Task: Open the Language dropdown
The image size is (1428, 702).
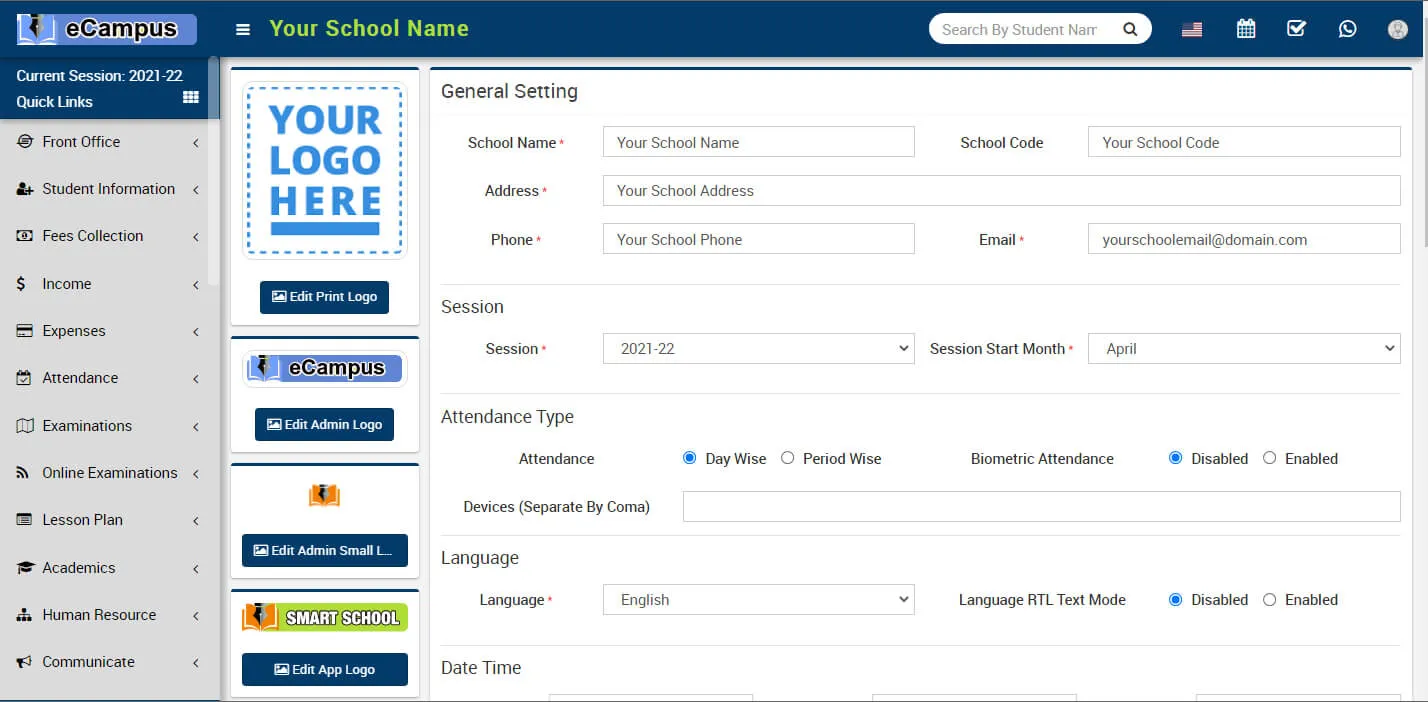Action: (x=758, y=600)
